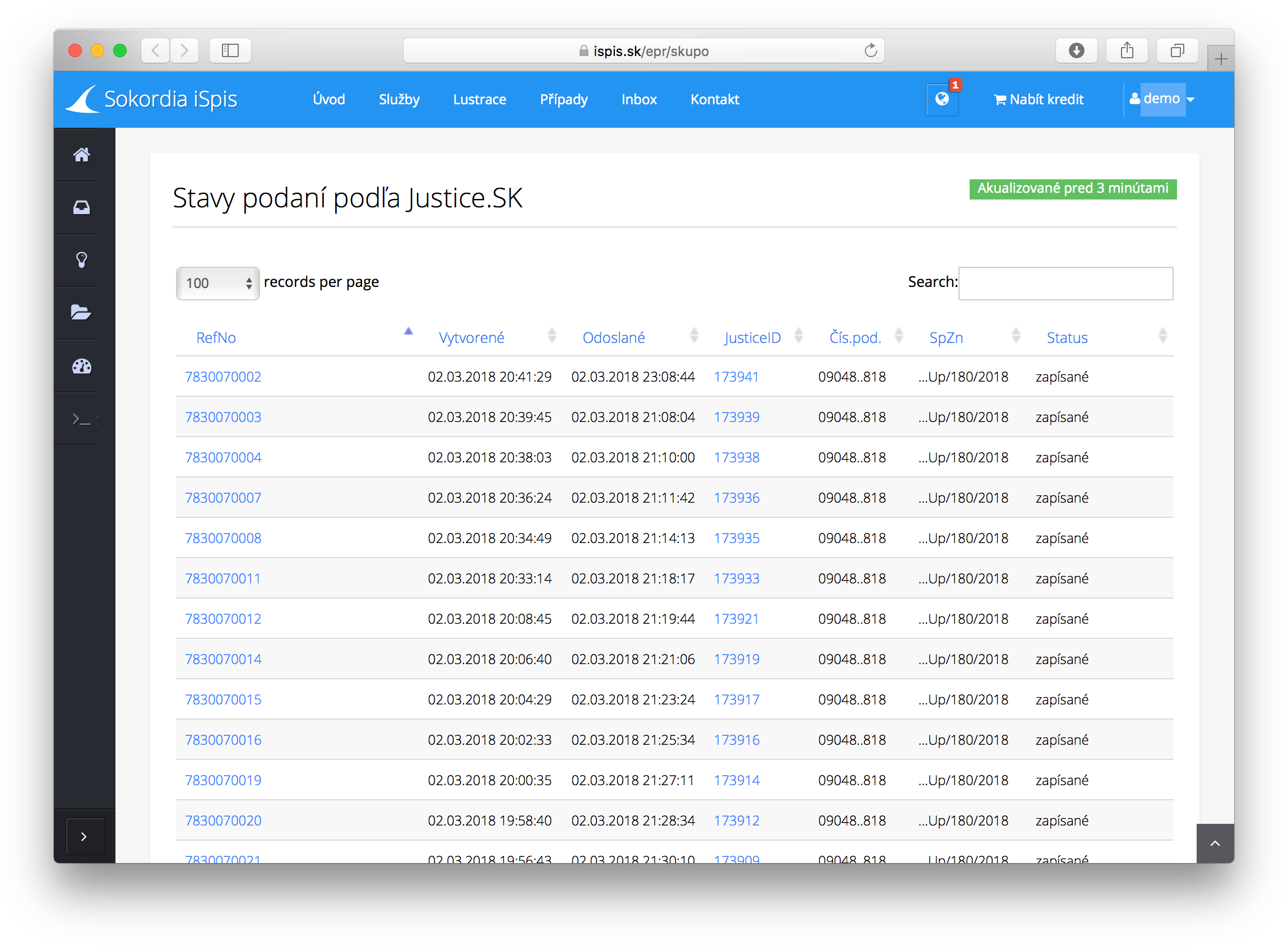The height and width of the screenshot is (946, 1288).
Task: Expand the left sidebar with chevron
Action: point(84,837)
